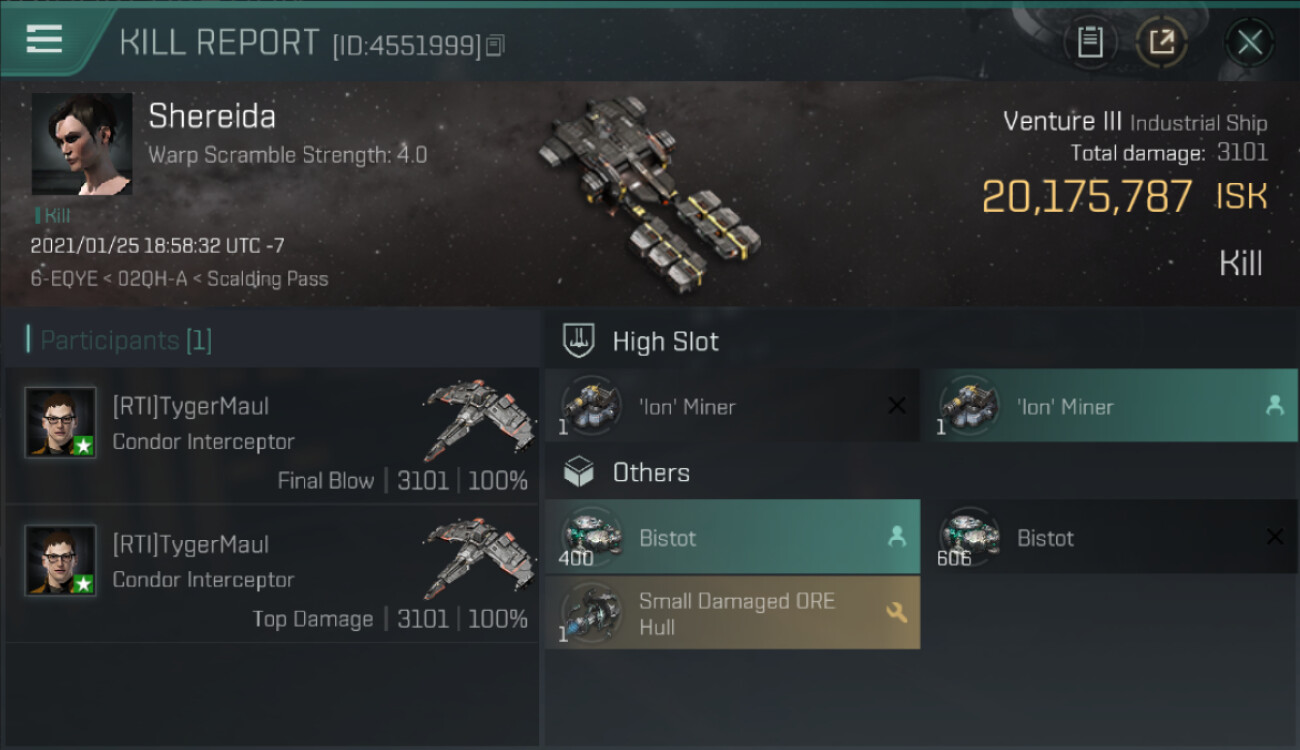Open the Final Blow TygerMaul portrait
The image size is (1300, 750).
[60, 422]
